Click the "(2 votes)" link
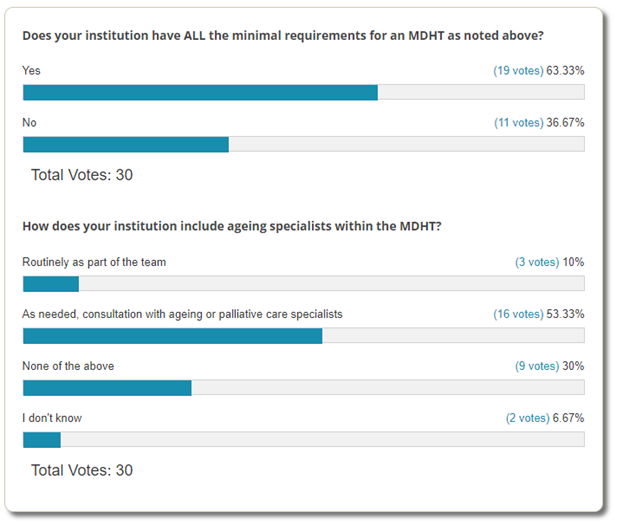Image resolution: width=623 pixels, height=525 pixels. tap(532, 418)
